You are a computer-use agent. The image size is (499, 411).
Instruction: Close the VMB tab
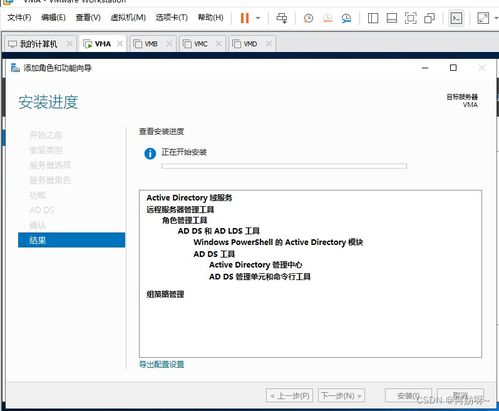click(x=169, y=44)
